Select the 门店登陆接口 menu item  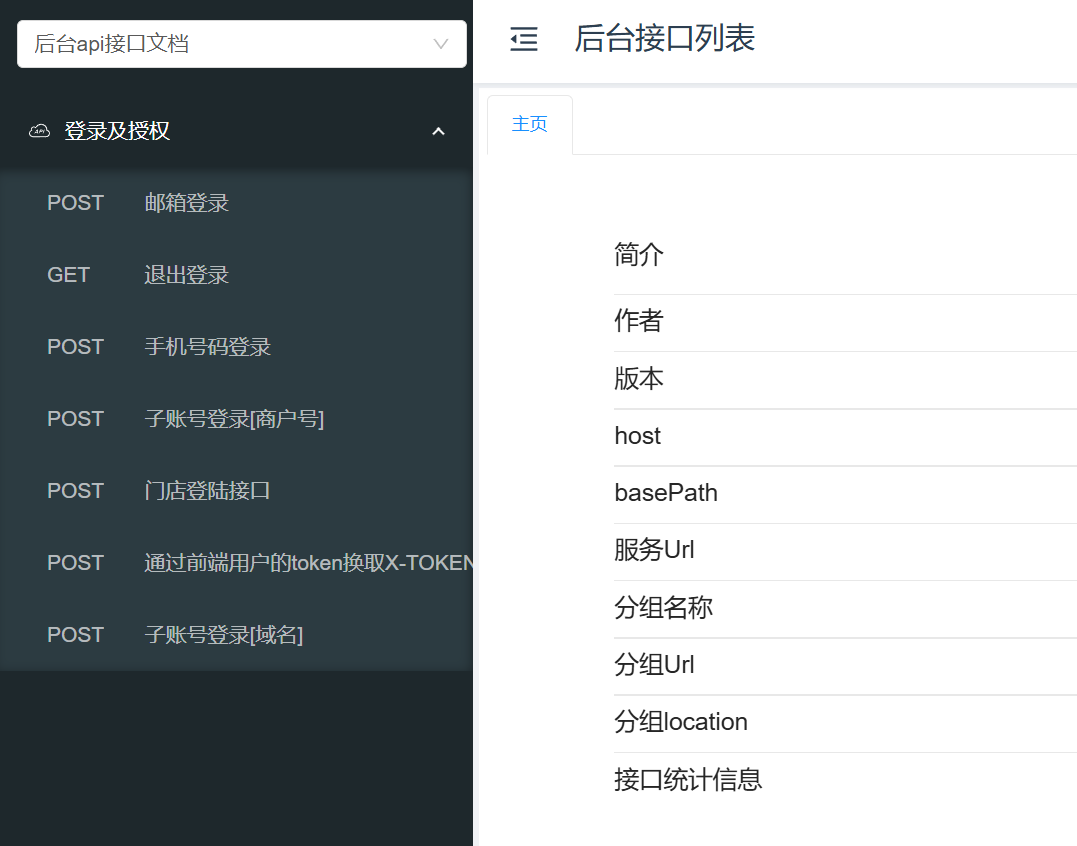[208, 491]
